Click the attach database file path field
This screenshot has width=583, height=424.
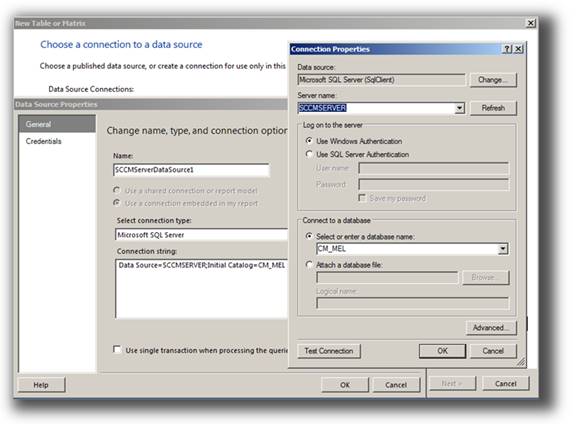[387, 277]
